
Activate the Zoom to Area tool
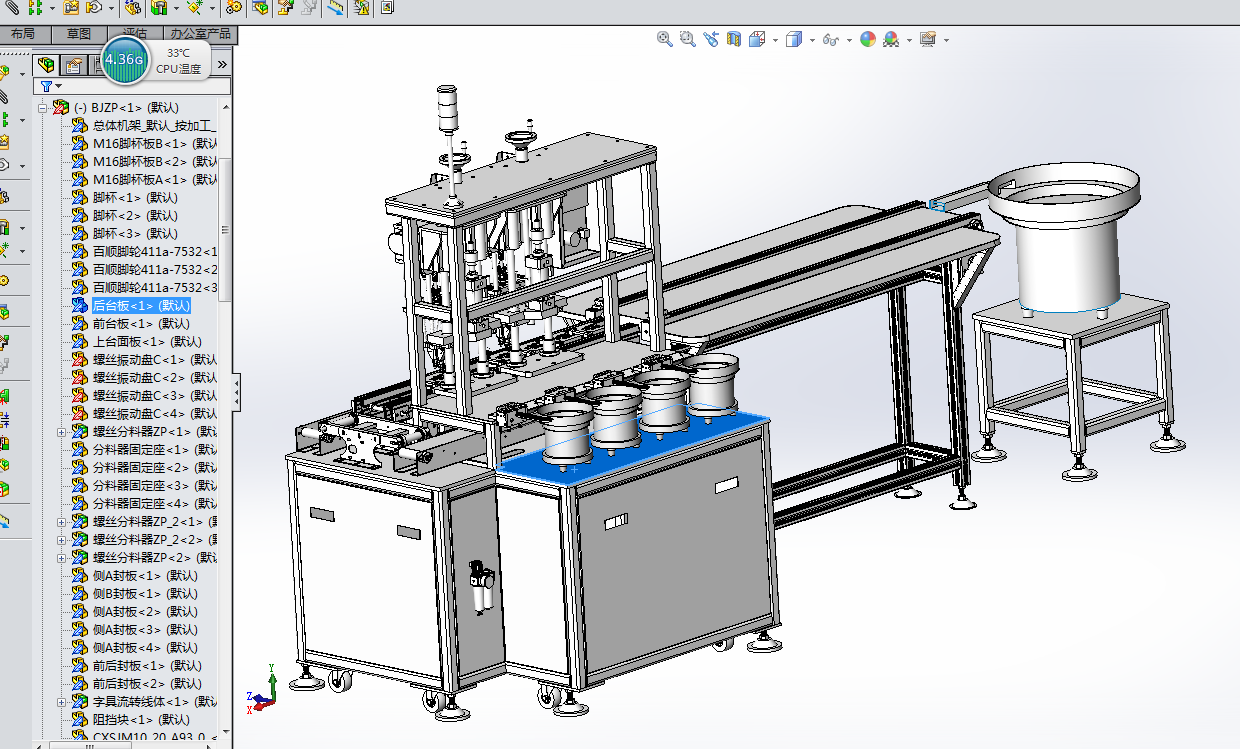(x=687, y=39)
